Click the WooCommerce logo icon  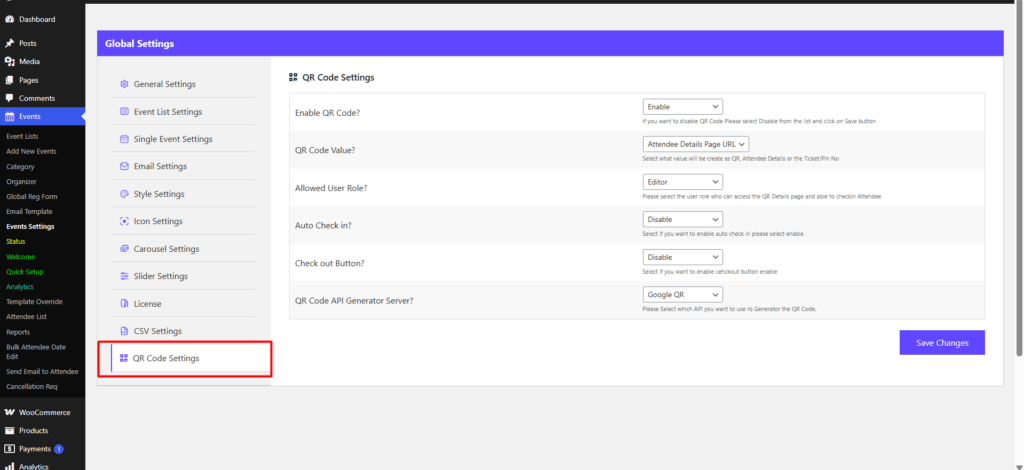pos(9,413)
